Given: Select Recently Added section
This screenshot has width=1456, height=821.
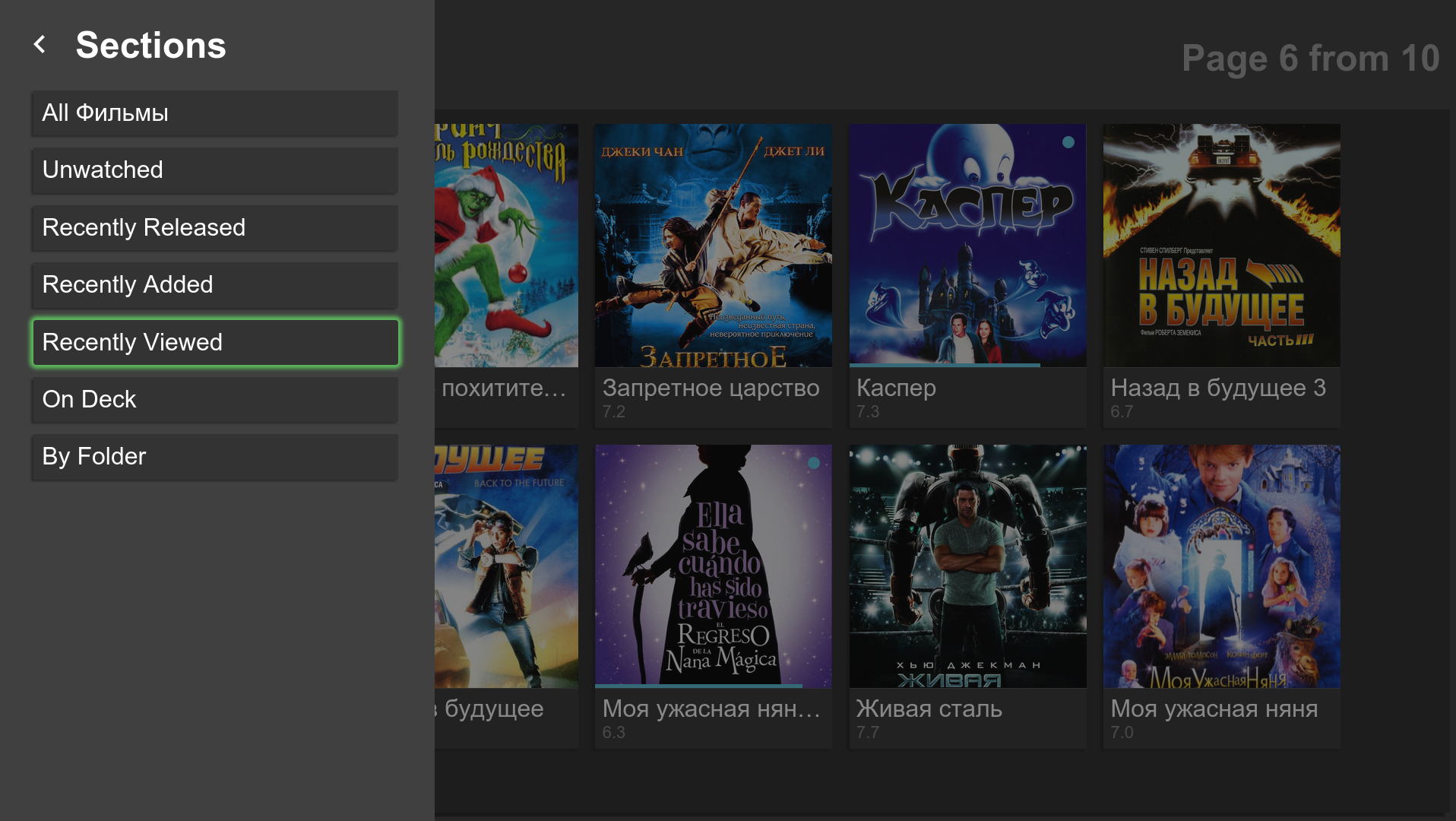Looking at the screenshot, I should point(214,285).
